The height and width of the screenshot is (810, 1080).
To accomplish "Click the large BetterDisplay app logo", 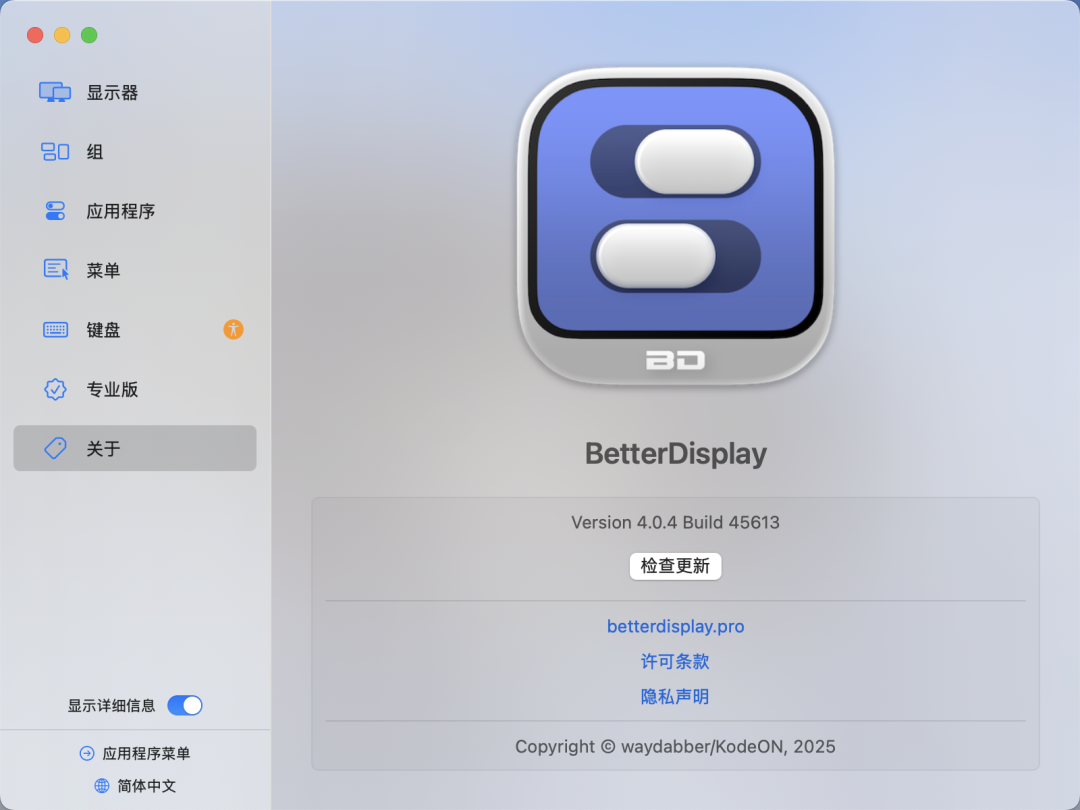I will point(675,226).
